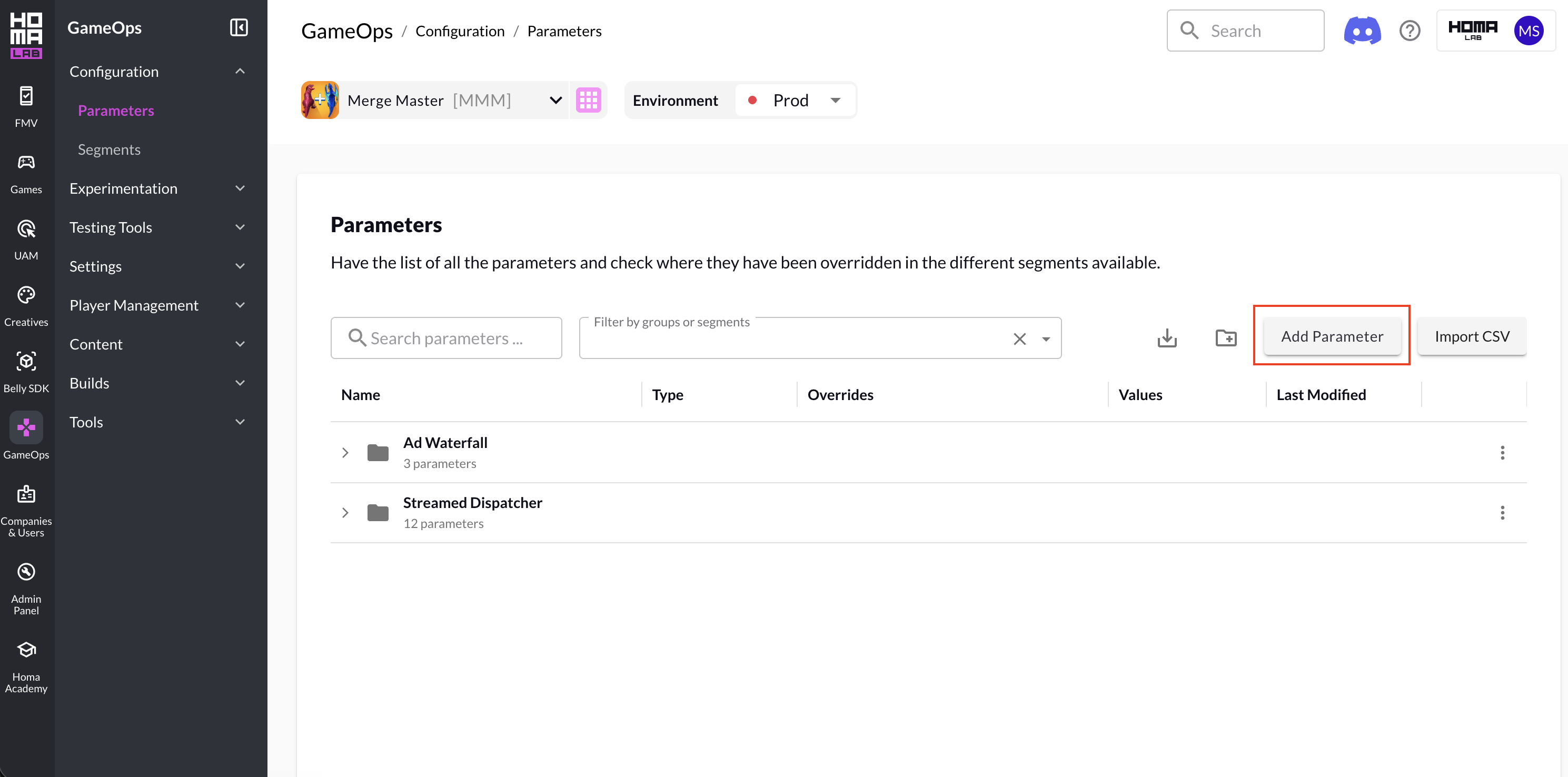Create a new folder group icon
Image resolution: width=1568 pixels, height=777 pixels.
coord(1226,337)
